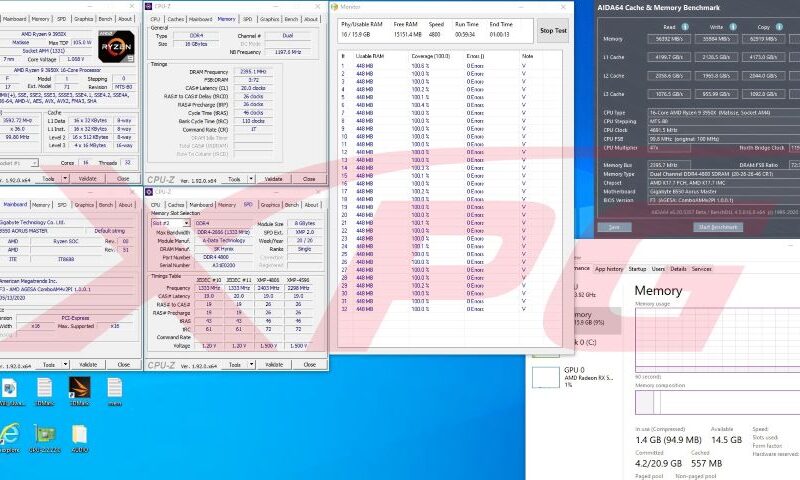The width and height of the screenshot is (800, 480).
Task: Click the Memory usage graph in Task Manager
Action: click(717, 340)
